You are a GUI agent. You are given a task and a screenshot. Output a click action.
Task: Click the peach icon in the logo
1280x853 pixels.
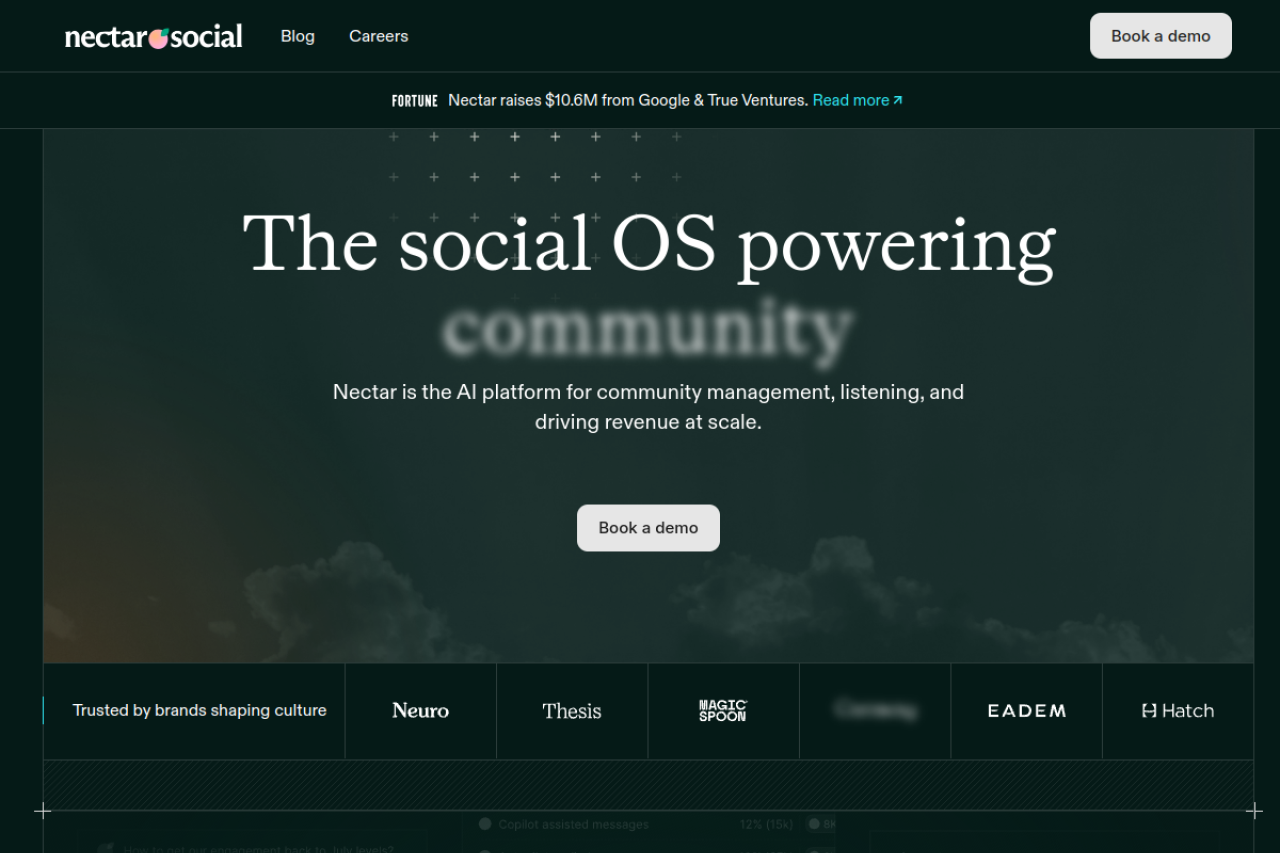(x=158, y=38)
